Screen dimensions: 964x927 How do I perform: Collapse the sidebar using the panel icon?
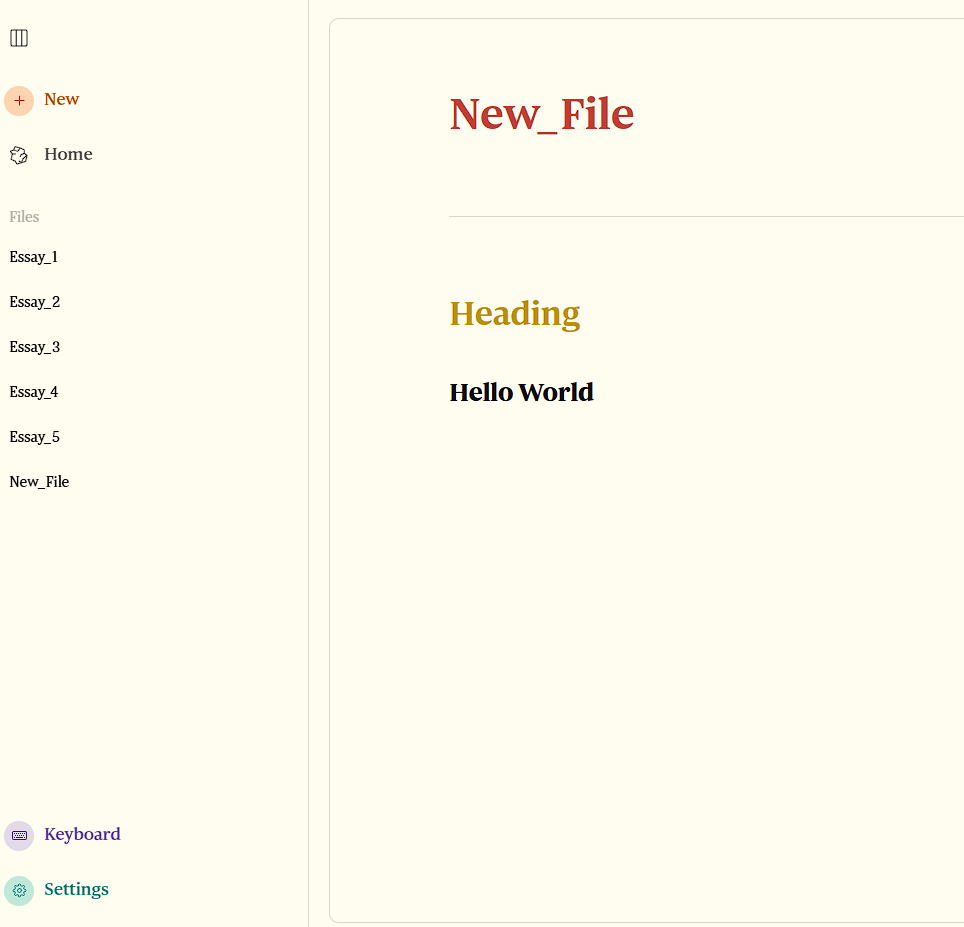click(19, 38)
